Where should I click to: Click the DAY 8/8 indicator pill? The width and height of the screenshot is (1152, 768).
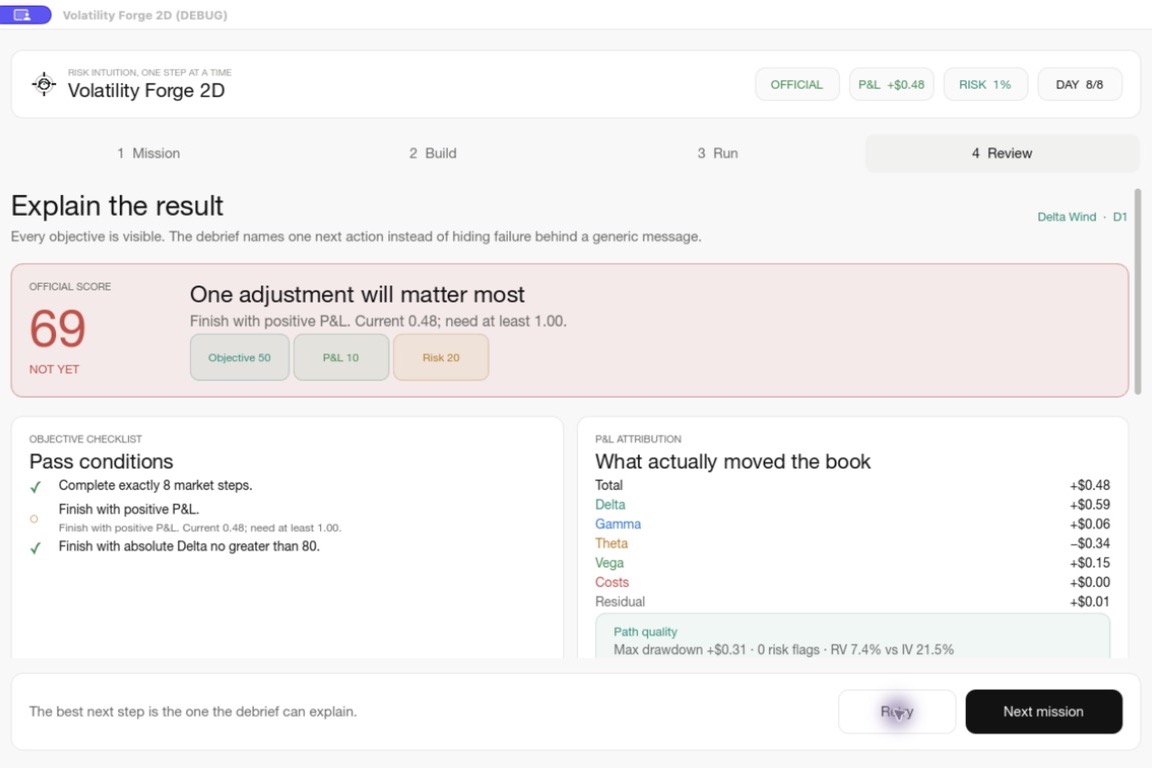tap(1079, 85)
